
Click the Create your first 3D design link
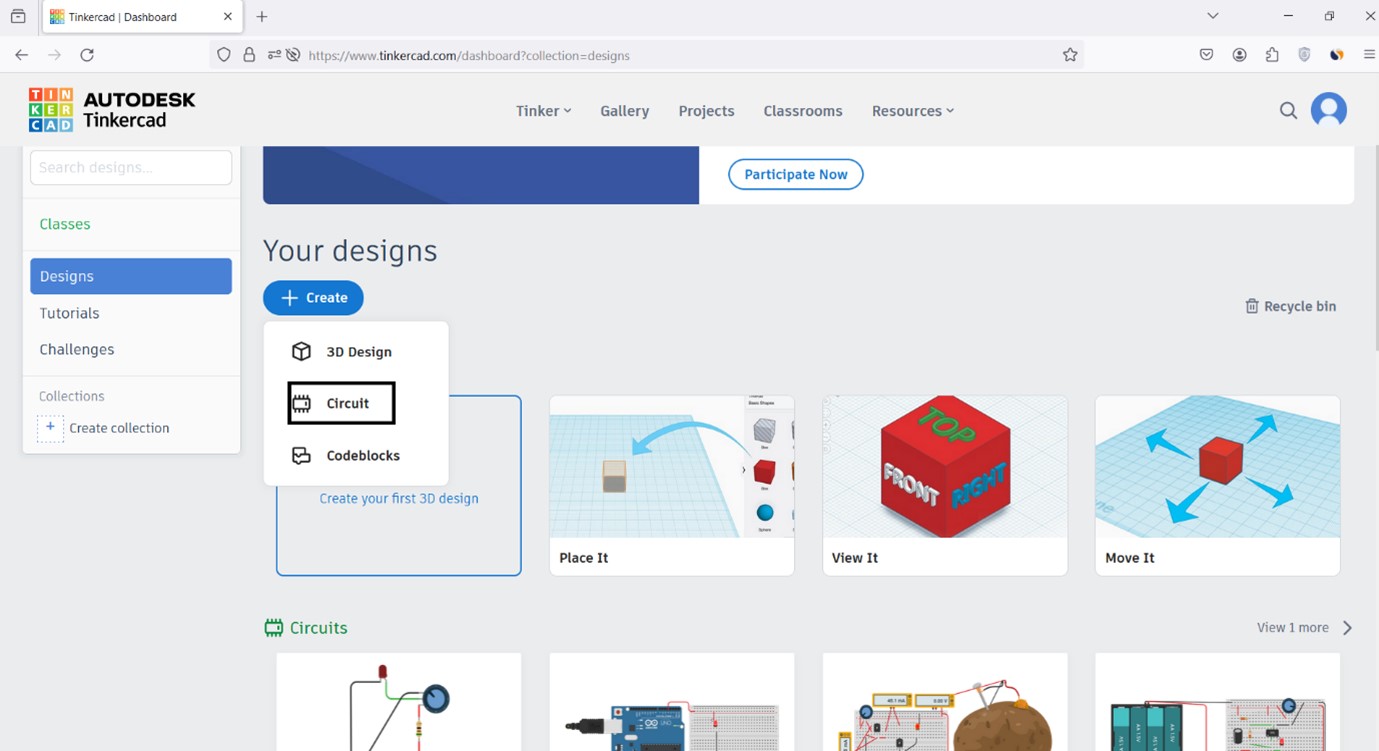(399, 498)
